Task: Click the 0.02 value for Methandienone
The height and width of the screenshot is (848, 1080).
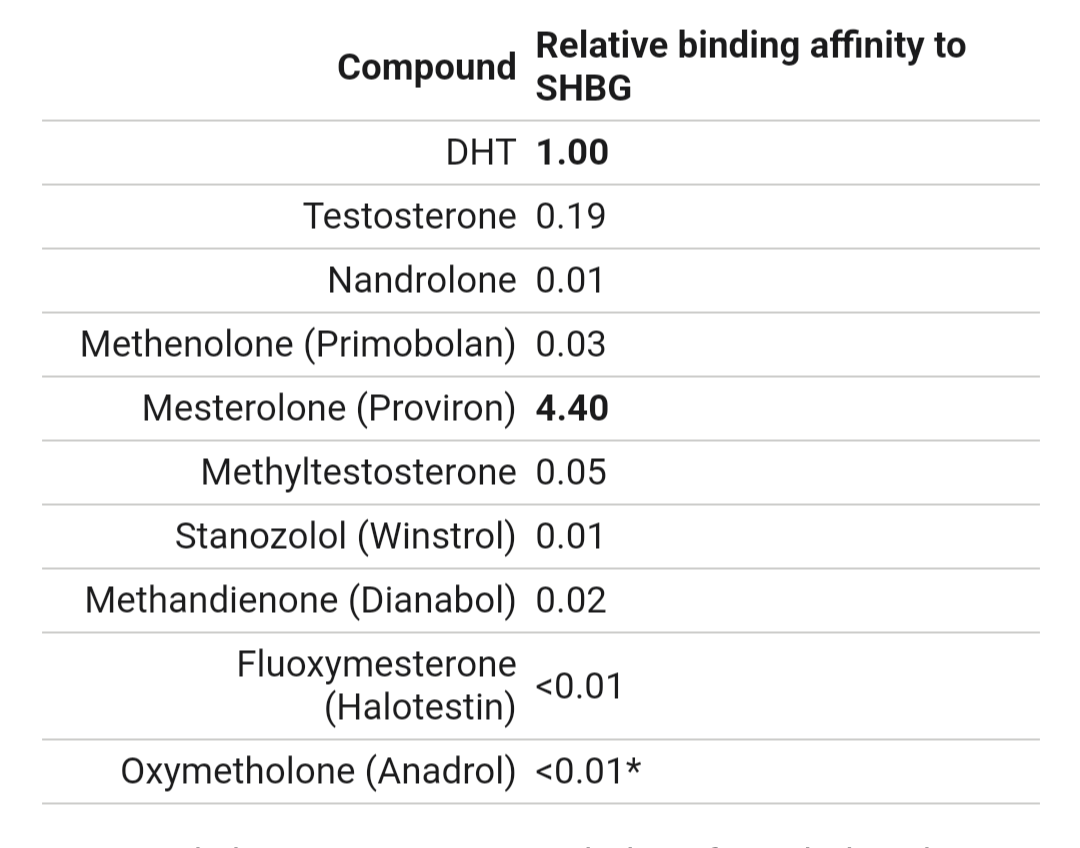Action: (x=570, y=600)
